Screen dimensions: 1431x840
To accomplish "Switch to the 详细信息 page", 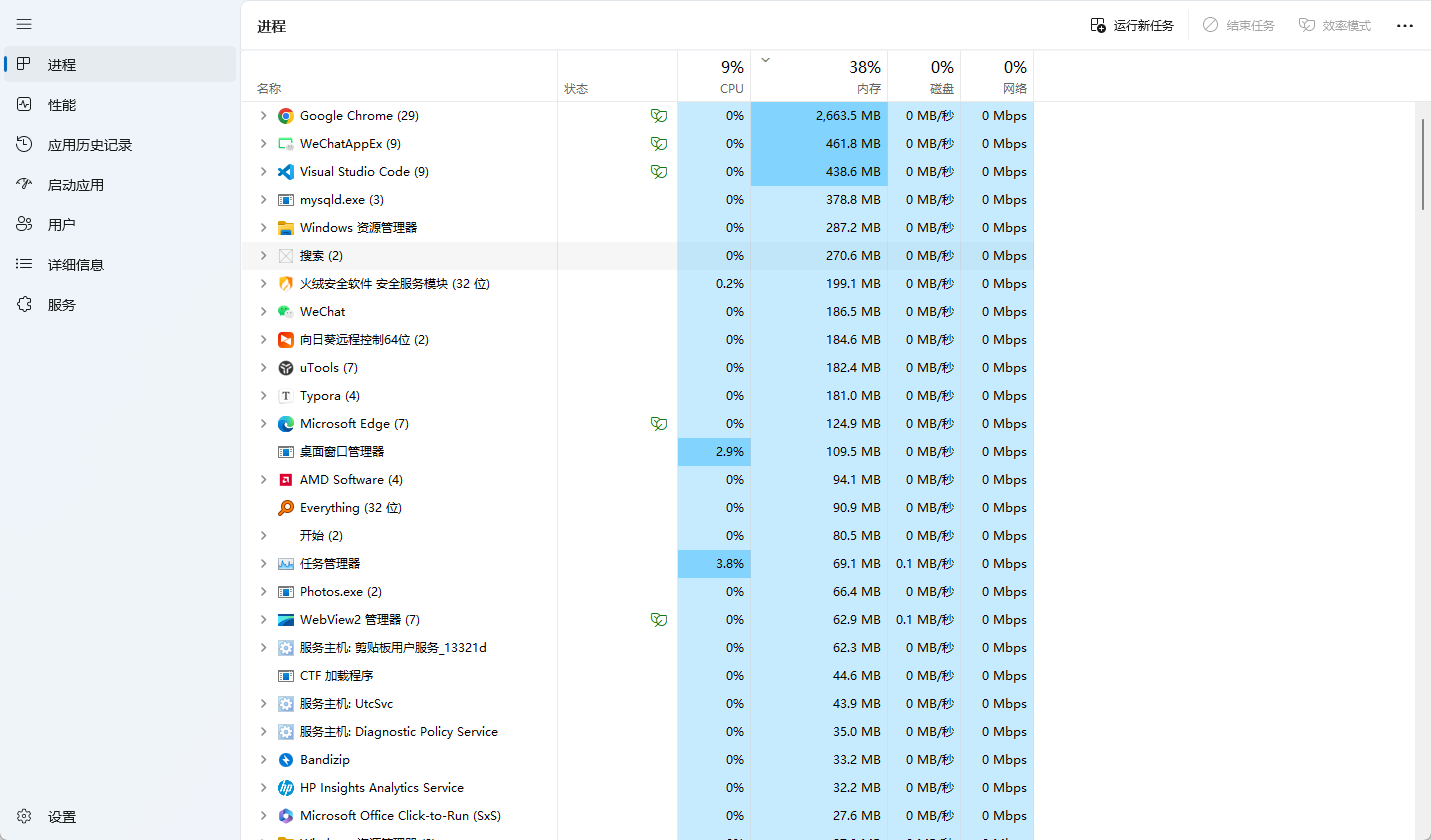I will 120,265.
